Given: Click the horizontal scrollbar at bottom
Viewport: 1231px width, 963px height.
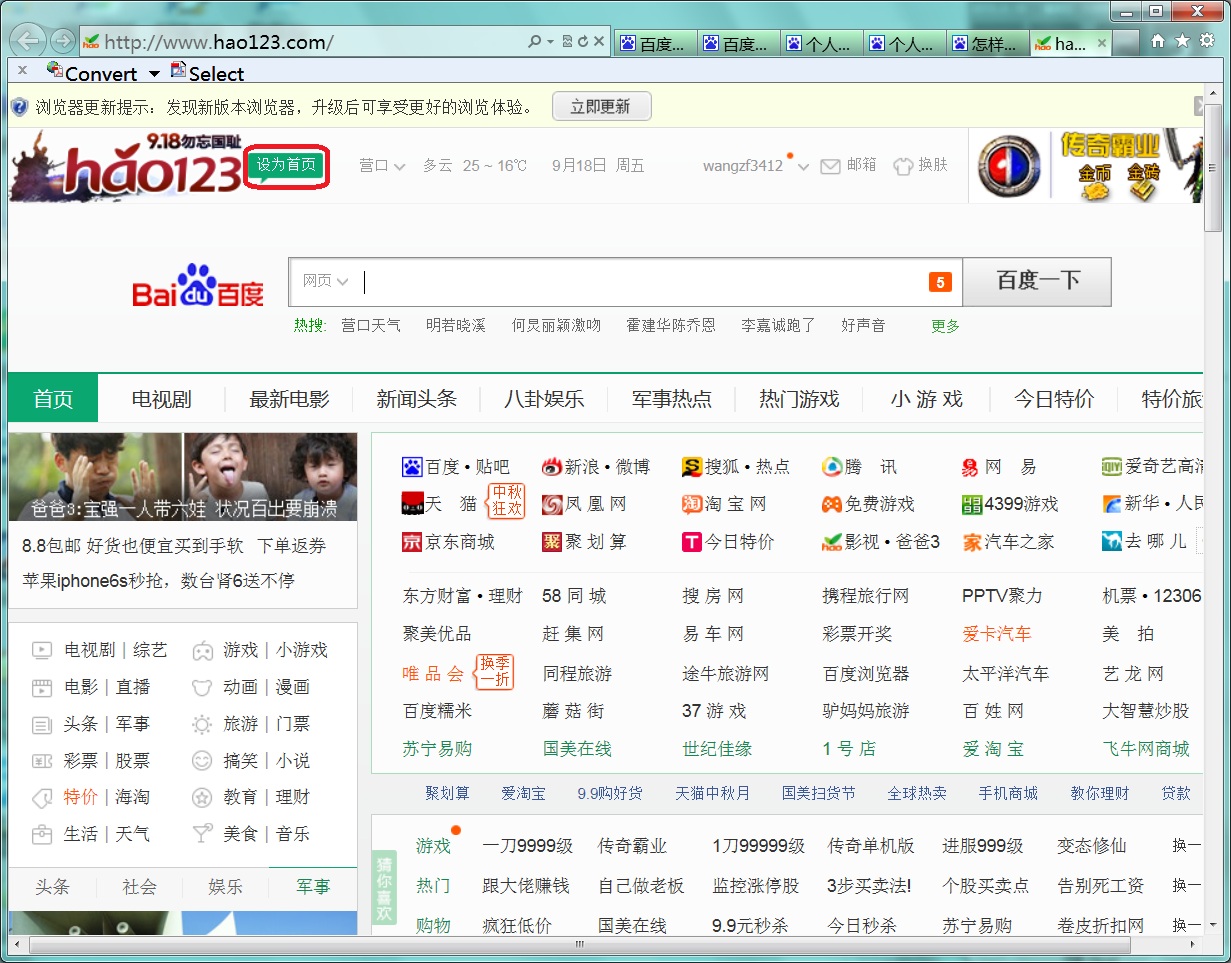Looking at the screenshot, I should coord(580,944).
